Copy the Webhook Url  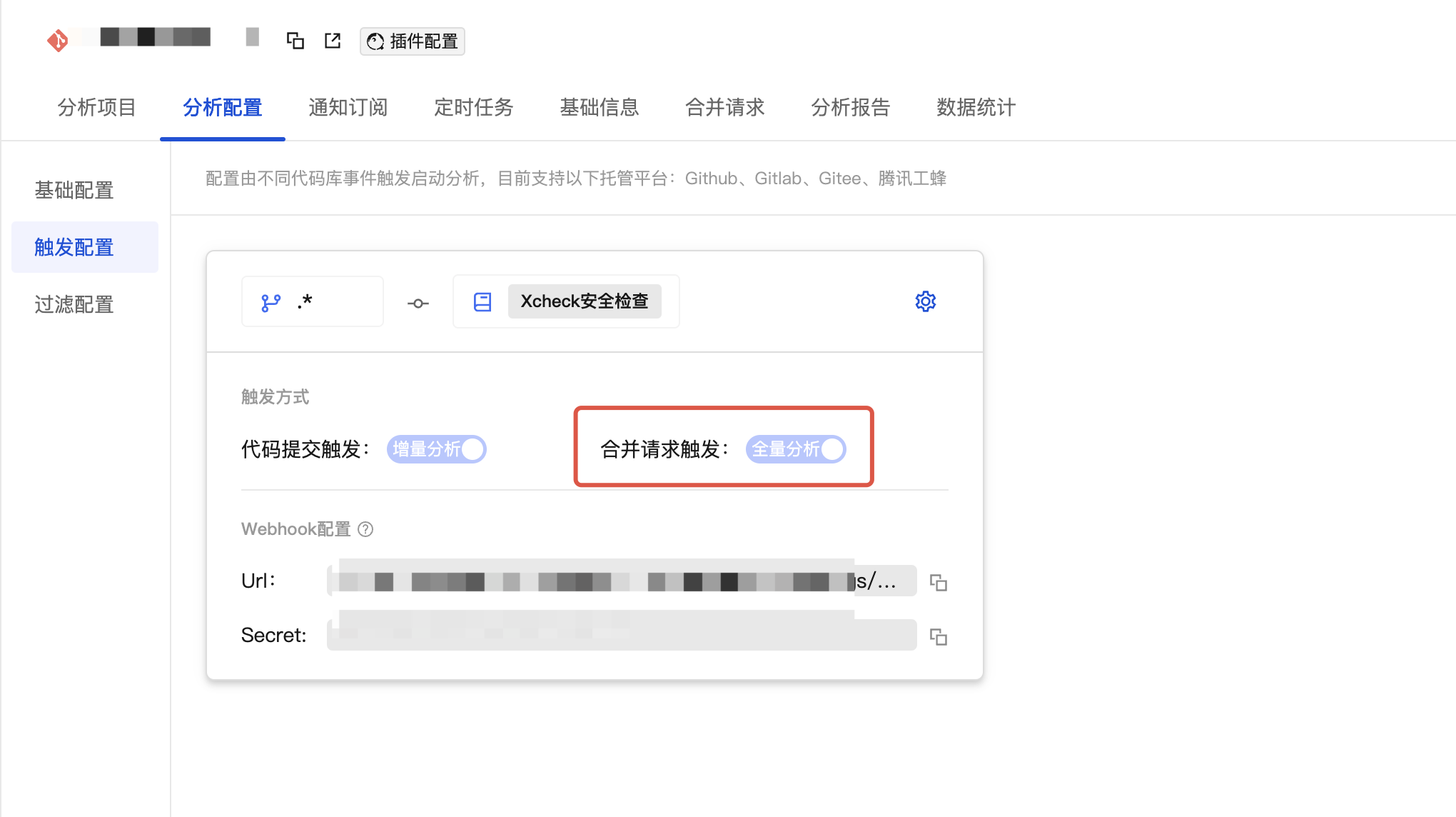coord(939,583)
